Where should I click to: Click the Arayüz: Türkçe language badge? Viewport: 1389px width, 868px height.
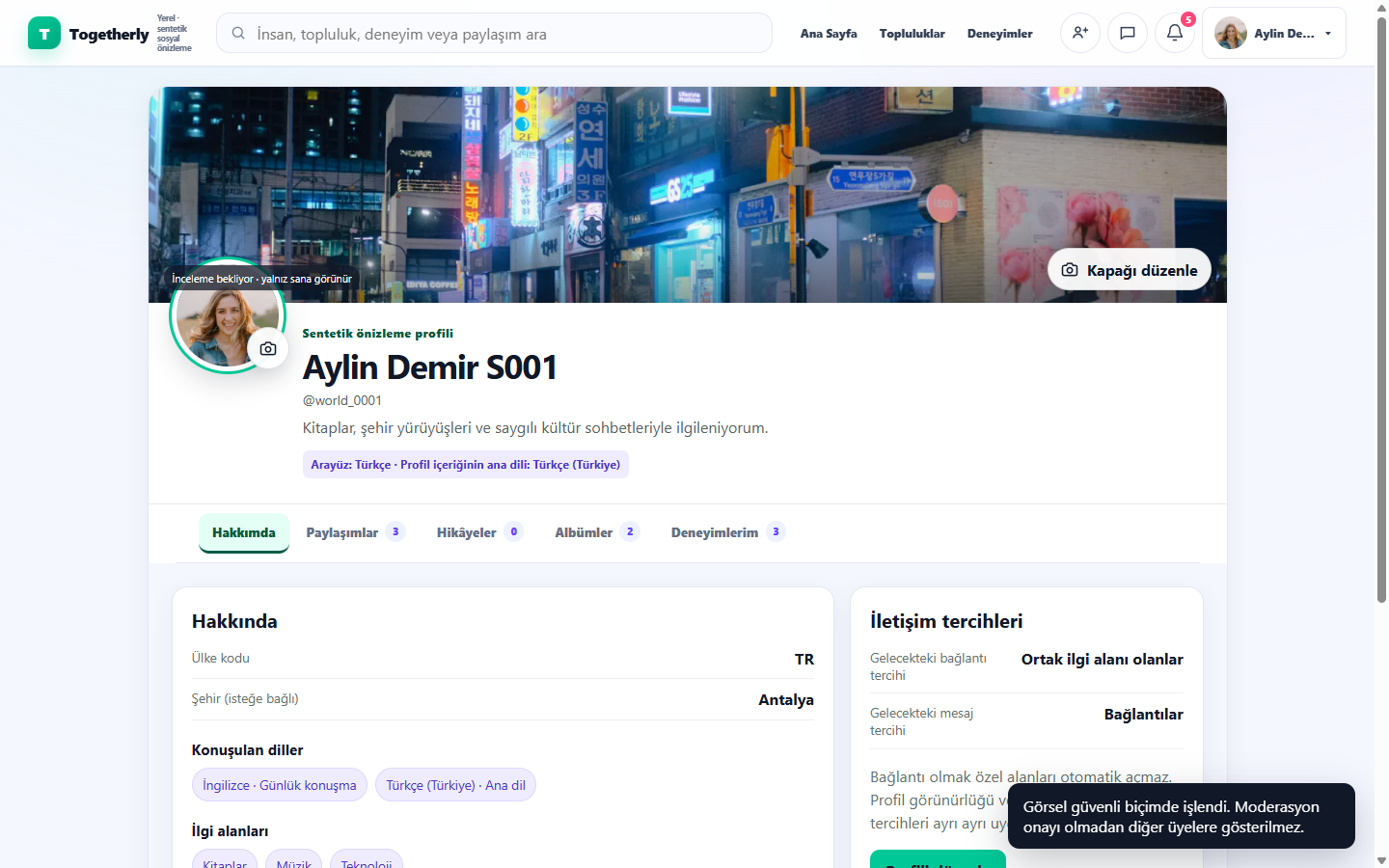point(466,465)
